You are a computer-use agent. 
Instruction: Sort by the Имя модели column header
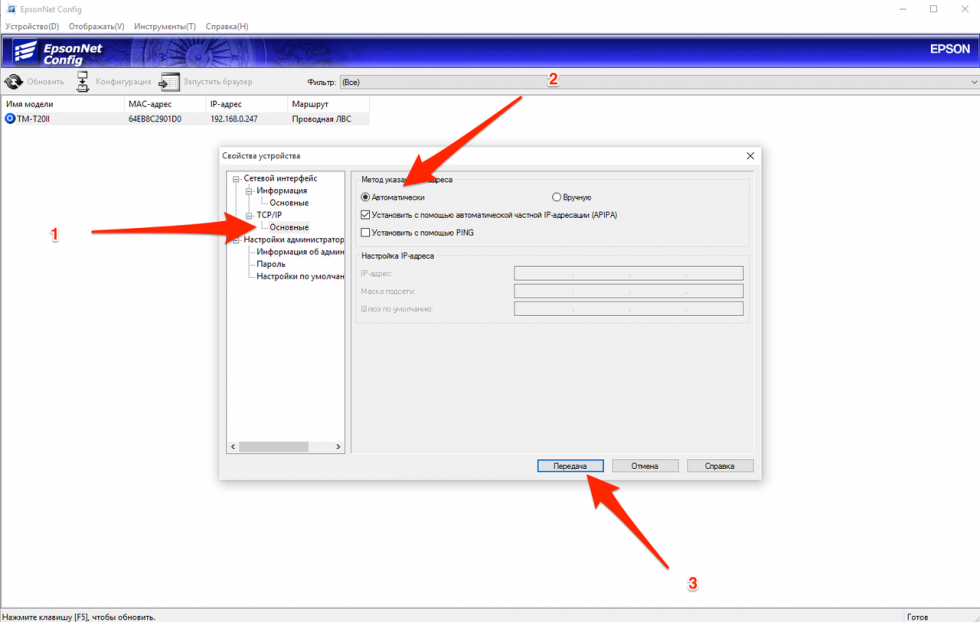click(x=63, y=104)
